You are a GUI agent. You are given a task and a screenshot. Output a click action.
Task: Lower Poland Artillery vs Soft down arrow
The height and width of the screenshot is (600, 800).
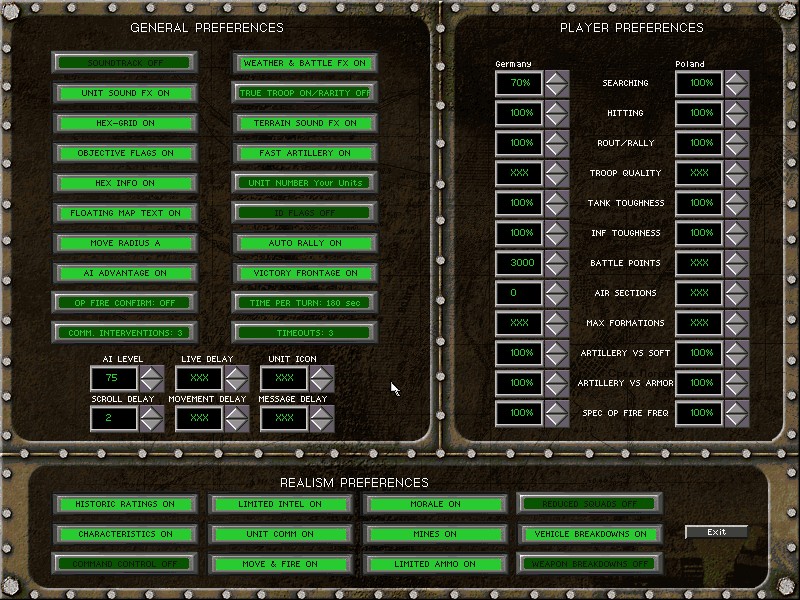coord(737,360)
